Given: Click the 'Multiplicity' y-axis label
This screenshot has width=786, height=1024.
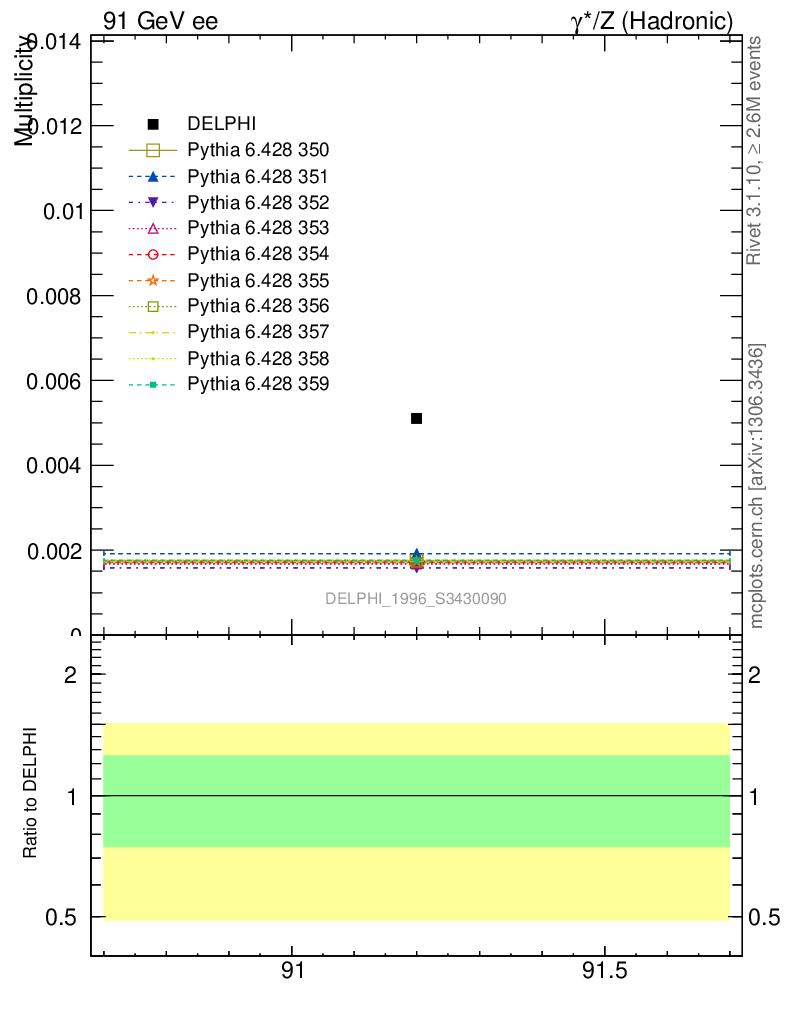Looking at the screenshot, I should point(25,91).
